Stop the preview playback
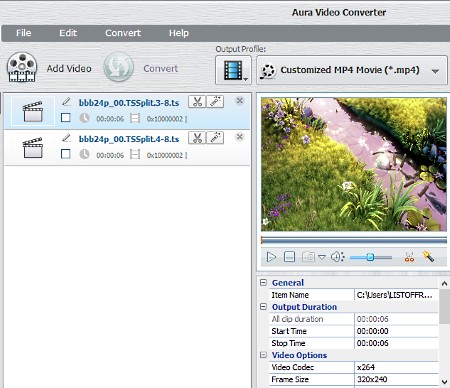Viewport: 450px width, 388px height. pos(289,257)
